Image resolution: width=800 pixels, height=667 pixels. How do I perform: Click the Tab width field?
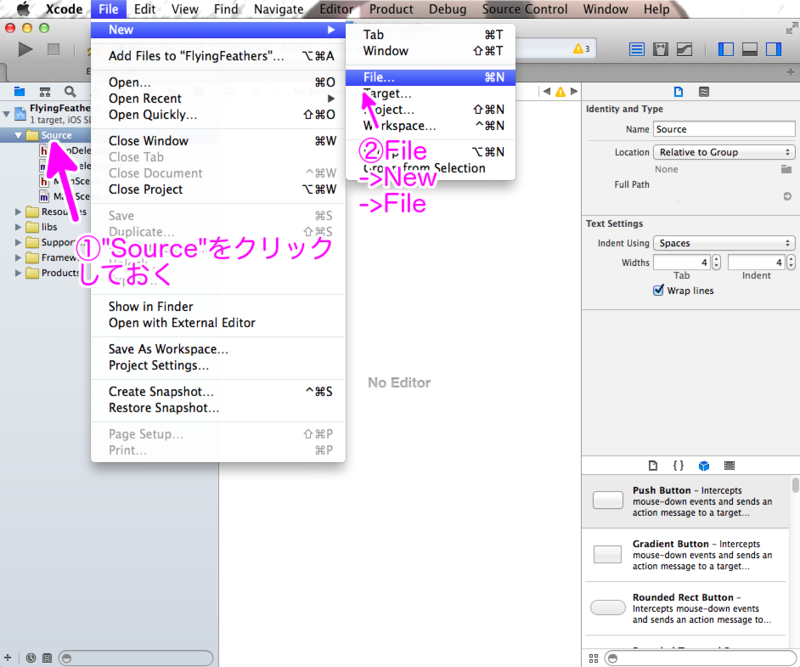coord(682,262)
